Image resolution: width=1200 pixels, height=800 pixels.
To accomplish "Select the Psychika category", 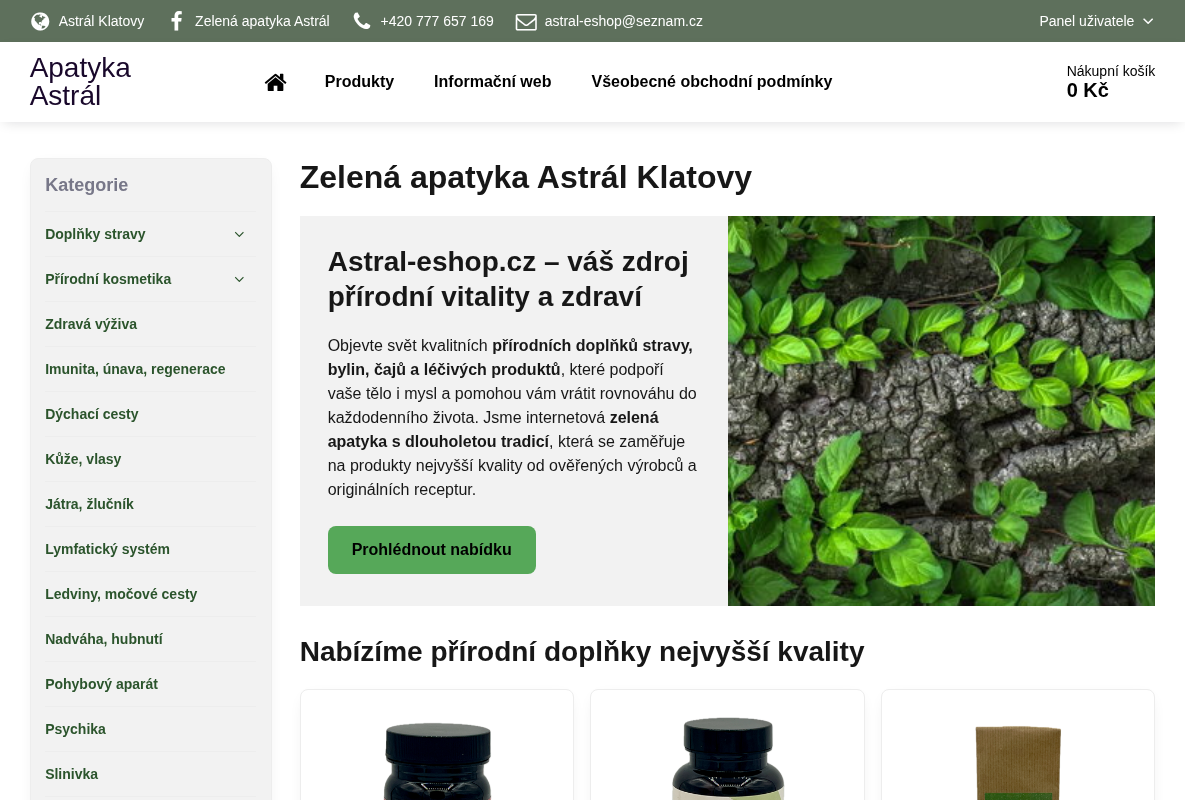I will 75,729.
